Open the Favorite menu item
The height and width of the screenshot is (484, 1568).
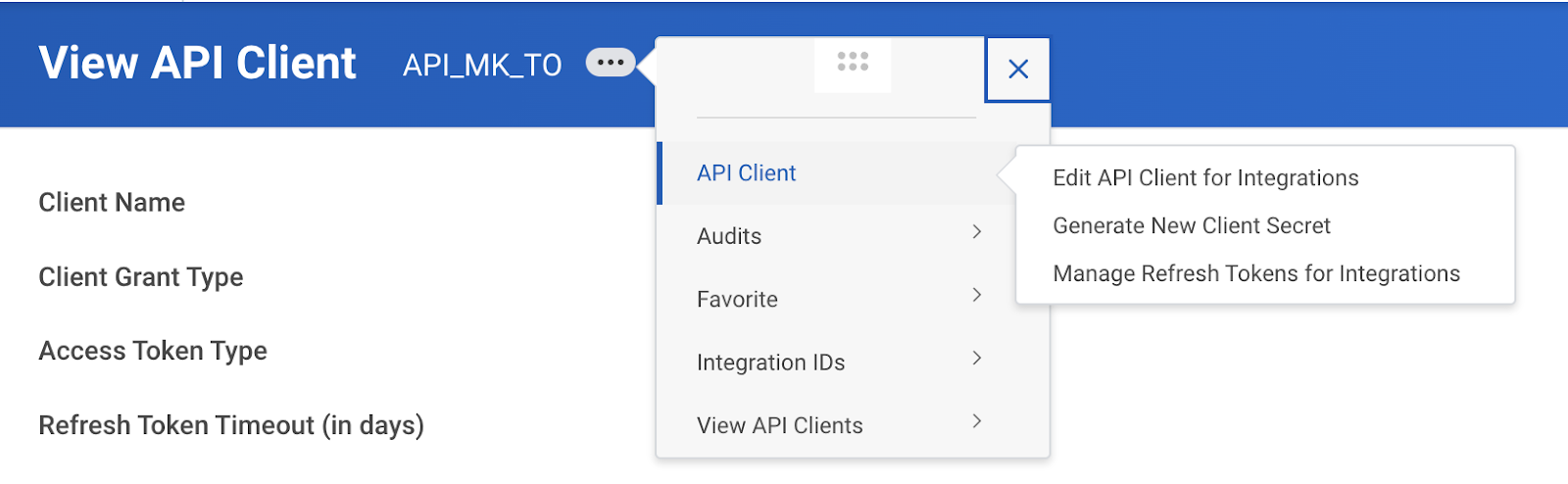point(737,300)
